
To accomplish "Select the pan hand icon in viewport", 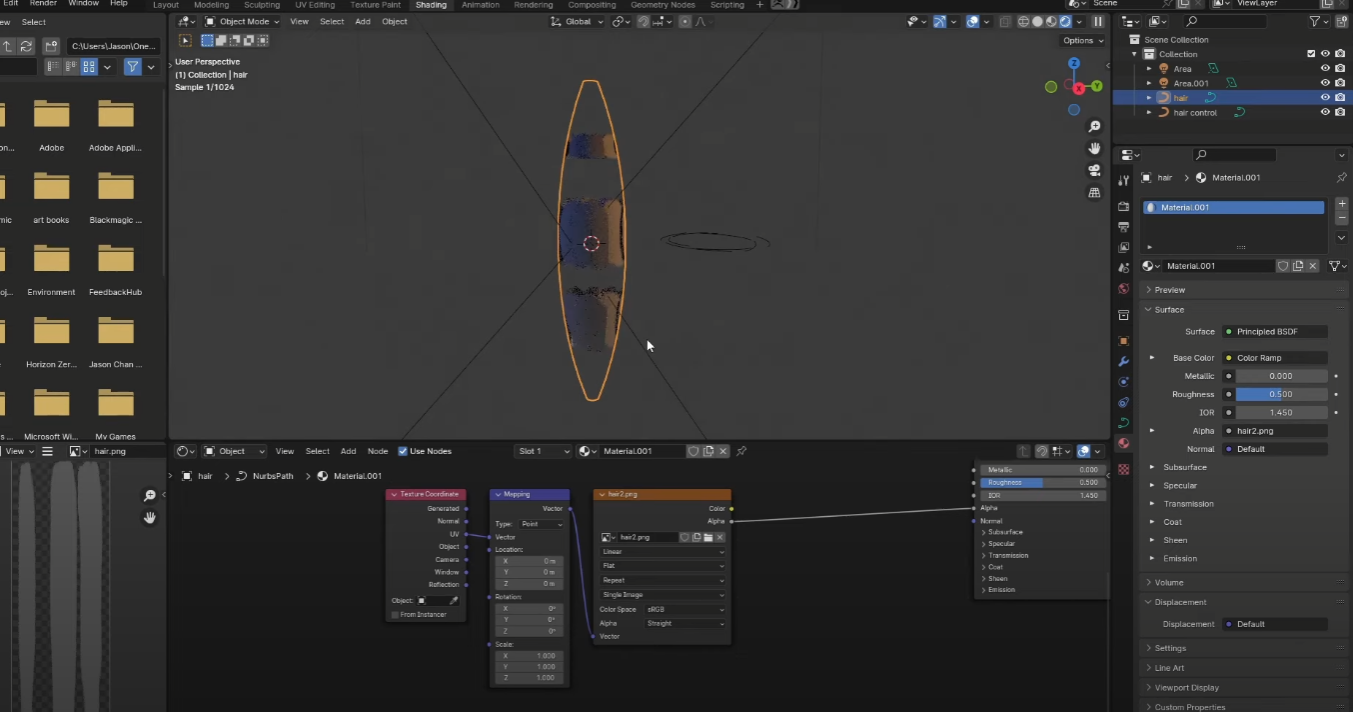I will pos(1095,148).
